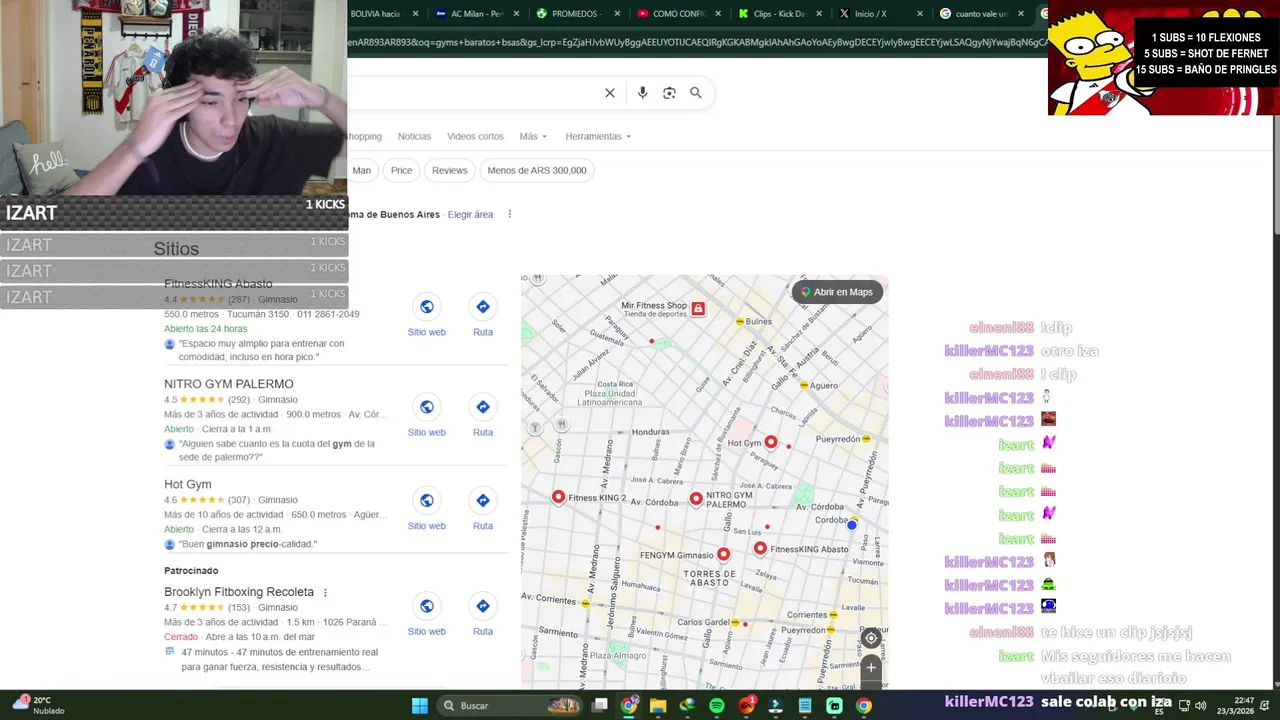
Task: Click Abrir en Maps button
Action: [837, 292]
